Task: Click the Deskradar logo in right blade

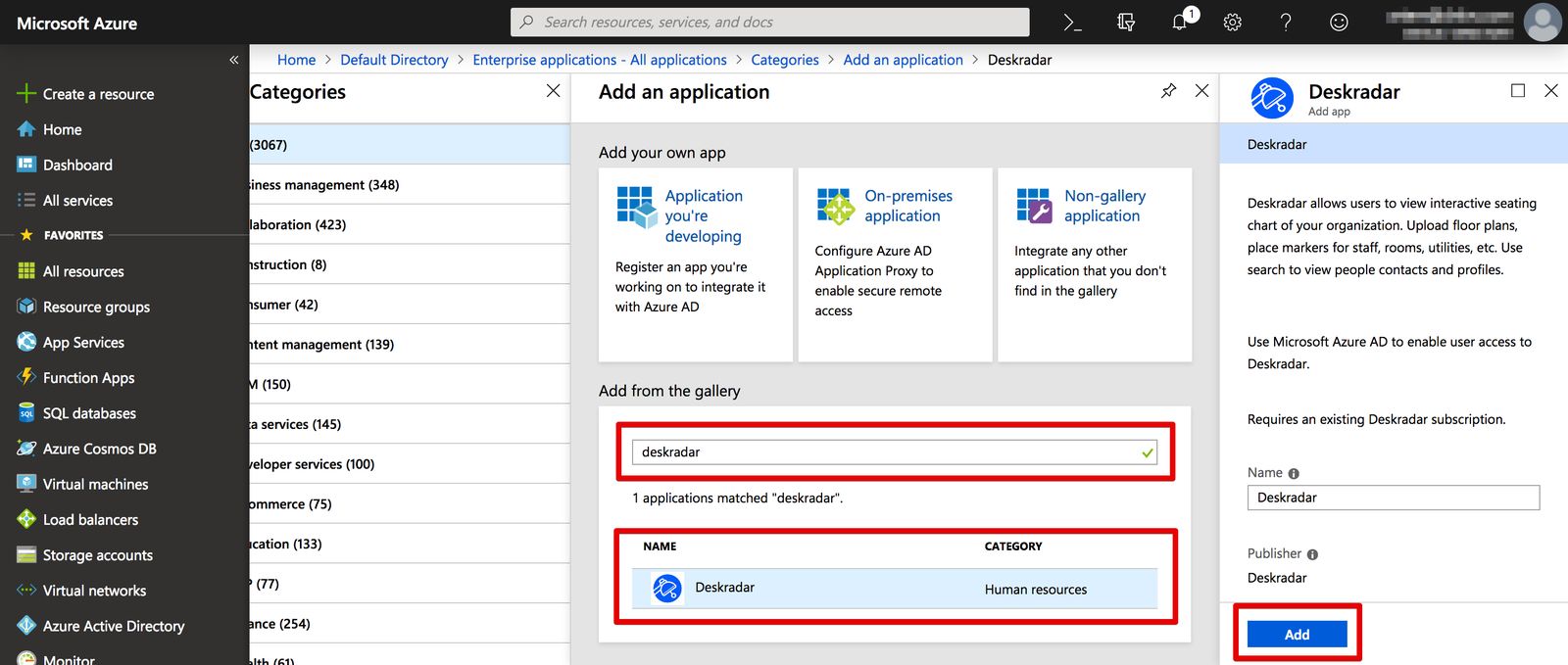Action: click(1272, 98)
